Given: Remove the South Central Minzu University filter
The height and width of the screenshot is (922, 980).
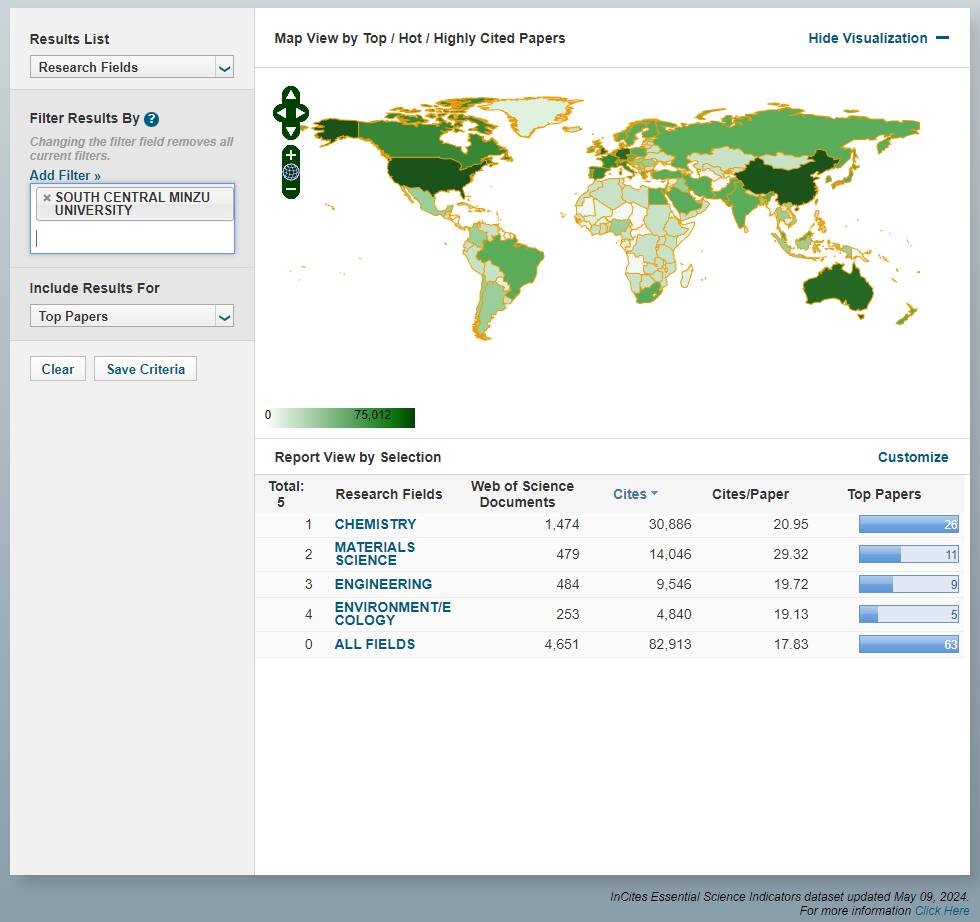Looking at the screenshot, I should coord(47,198).
